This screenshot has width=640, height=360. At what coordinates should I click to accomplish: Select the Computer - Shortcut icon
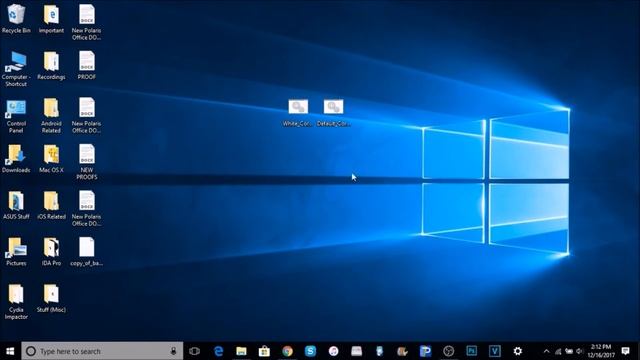[x=16, y=69]
